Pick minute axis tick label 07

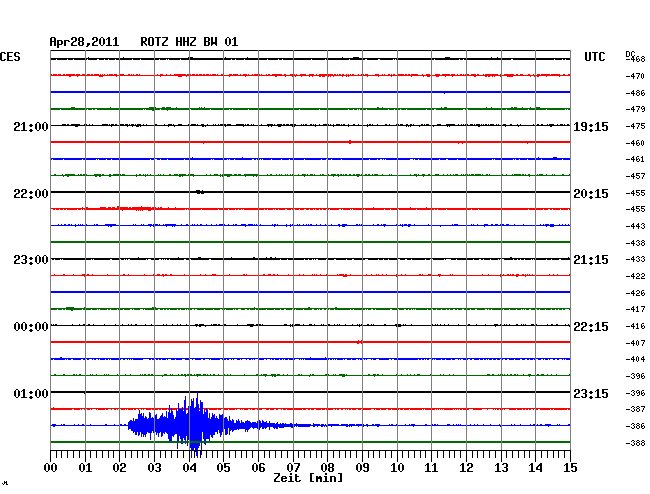(x=293, y=468)
